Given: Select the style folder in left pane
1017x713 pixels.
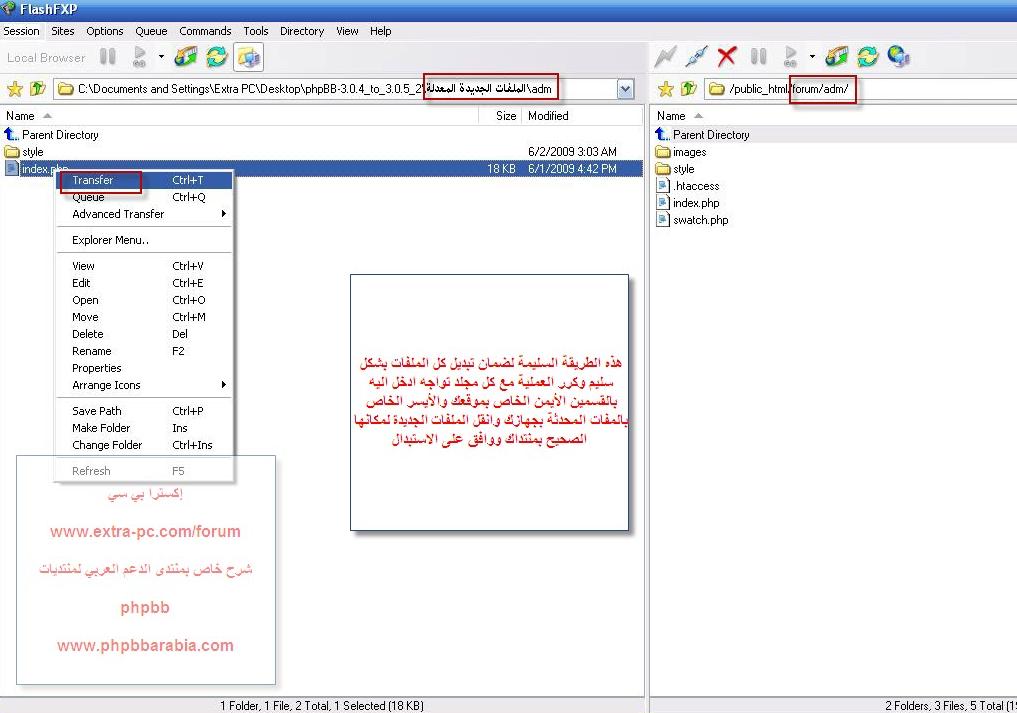Looking at the screenshot, I should (24, 152).
